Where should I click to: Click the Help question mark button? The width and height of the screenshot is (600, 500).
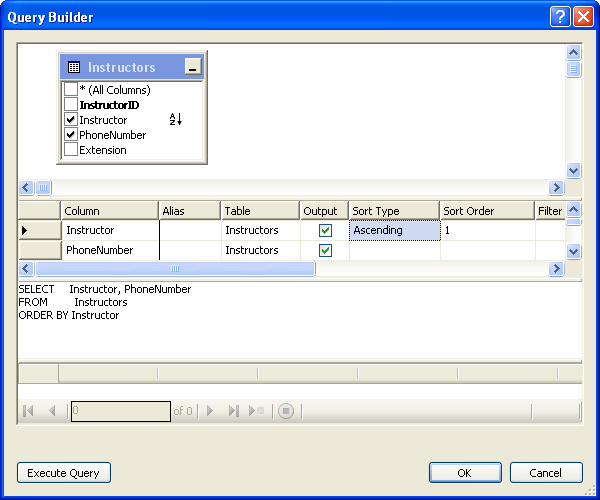561,16
